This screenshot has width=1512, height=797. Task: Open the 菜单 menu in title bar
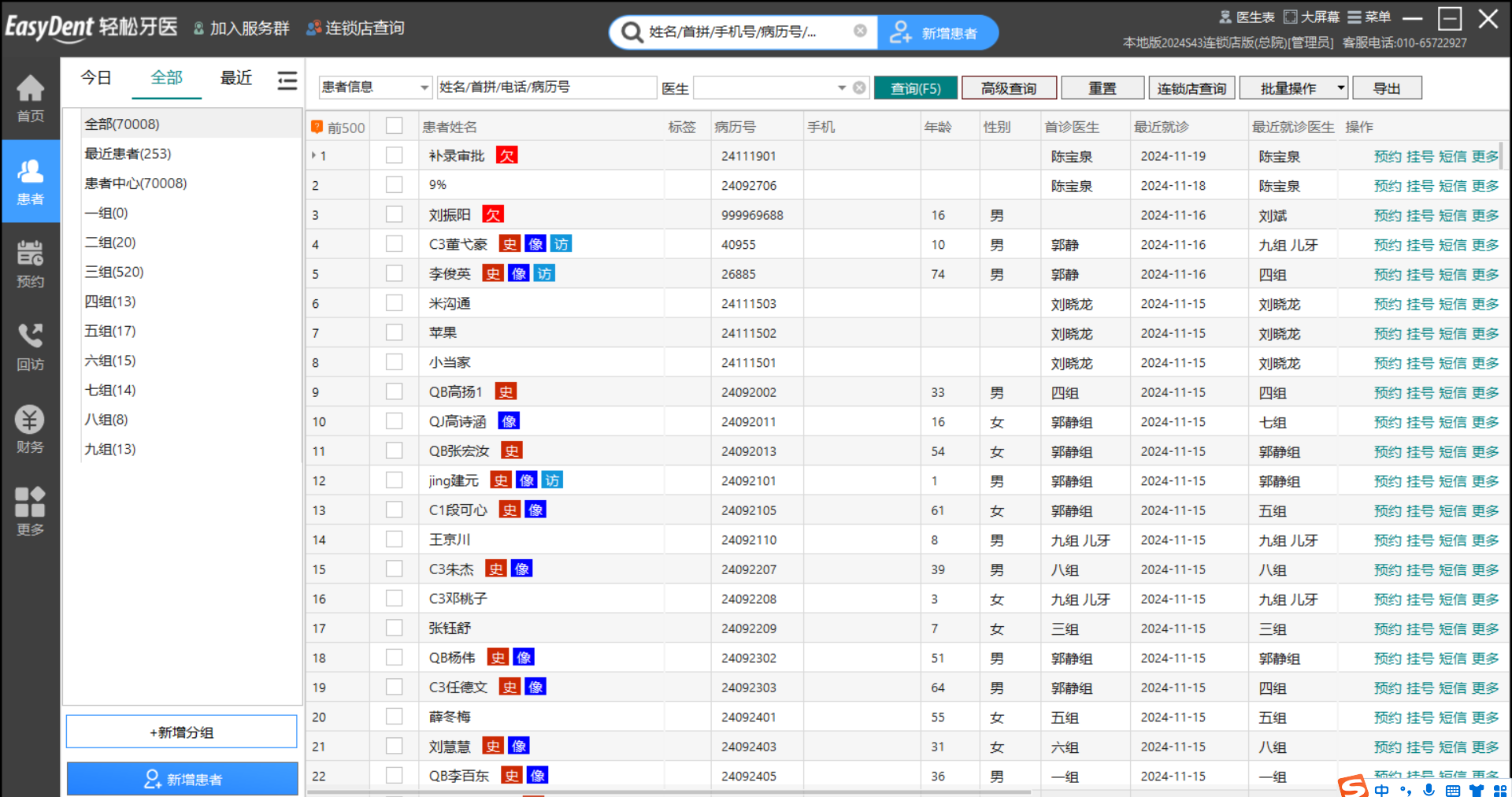[x=1369, y=17]
